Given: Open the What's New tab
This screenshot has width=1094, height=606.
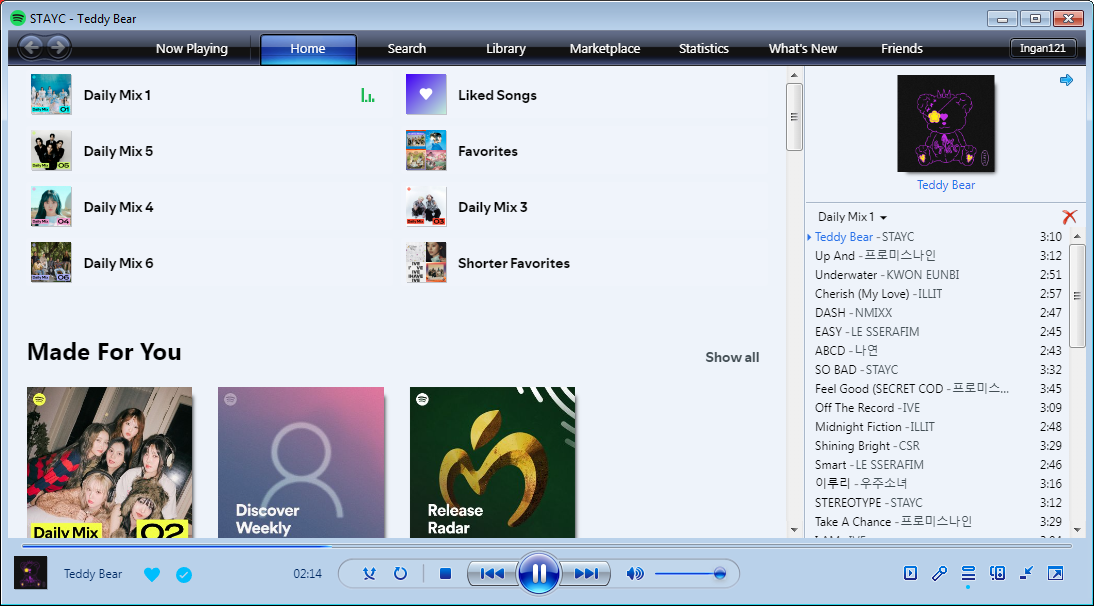Looking at the screenshot, I should tap(803, 48).
